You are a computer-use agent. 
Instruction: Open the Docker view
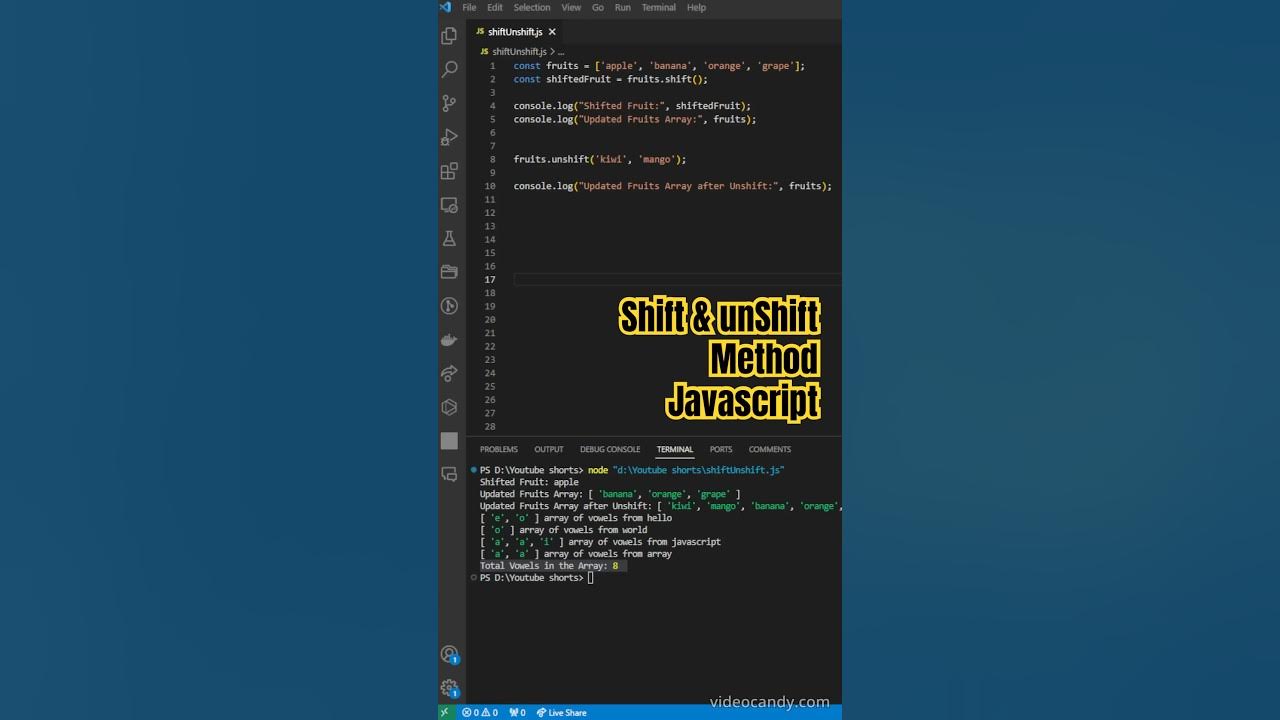coord(449,340)
